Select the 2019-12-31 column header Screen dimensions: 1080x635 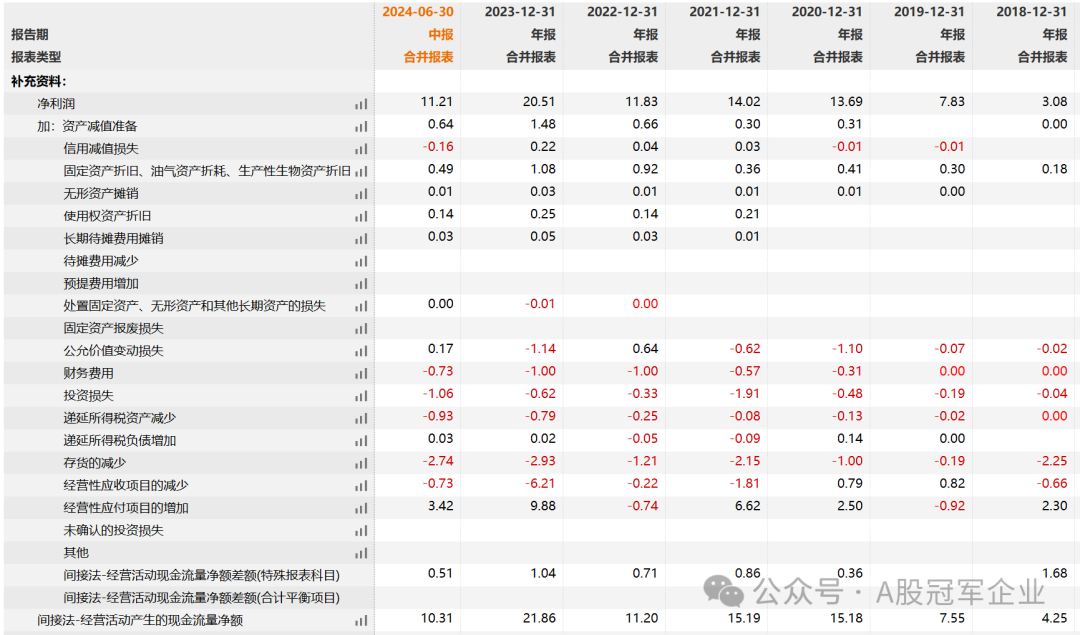click(929, 12)
